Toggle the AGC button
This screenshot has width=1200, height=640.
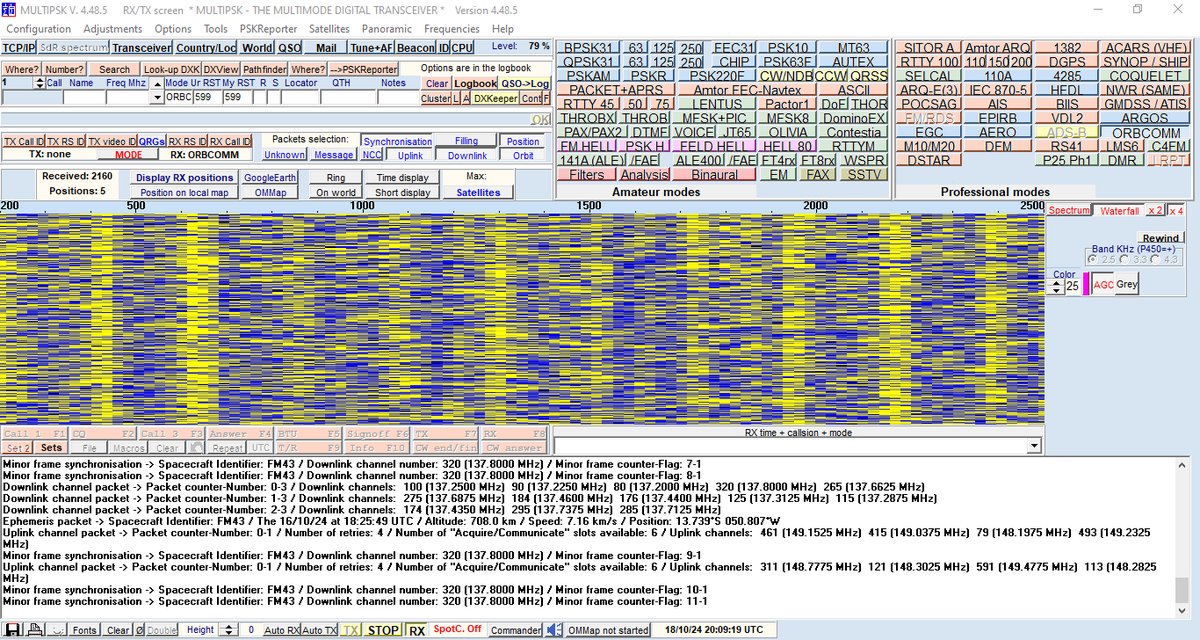(x=1103, y=285)
